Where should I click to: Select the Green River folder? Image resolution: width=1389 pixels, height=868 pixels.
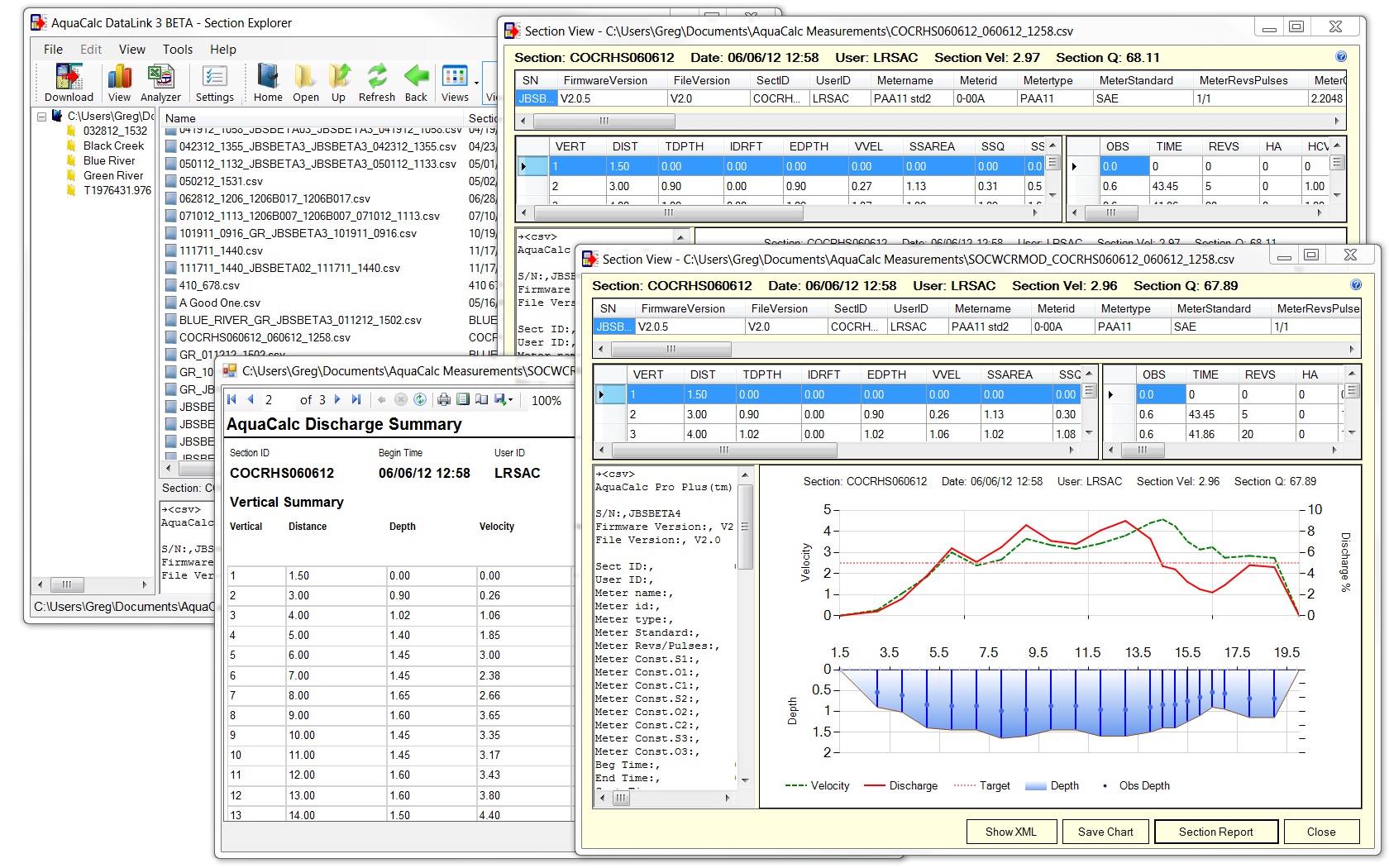113,175
